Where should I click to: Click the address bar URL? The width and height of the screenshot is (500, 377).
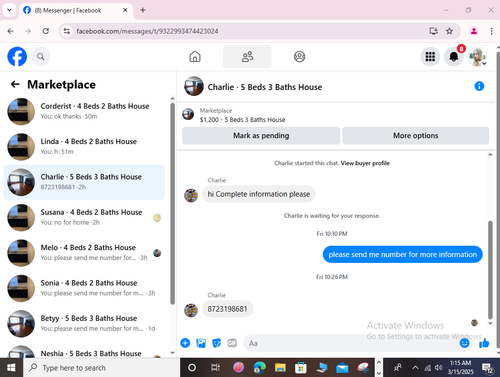tap(147, 31)
